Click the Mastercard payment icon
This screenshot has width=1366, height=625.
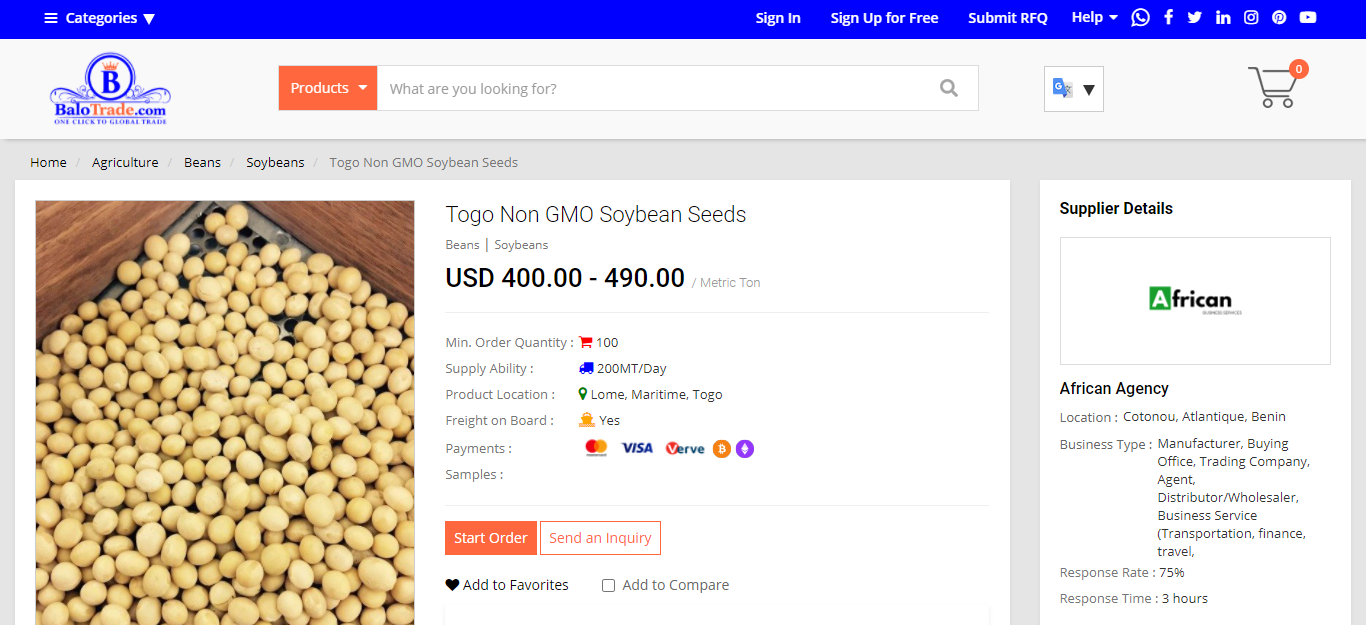(x=596, y=448)
